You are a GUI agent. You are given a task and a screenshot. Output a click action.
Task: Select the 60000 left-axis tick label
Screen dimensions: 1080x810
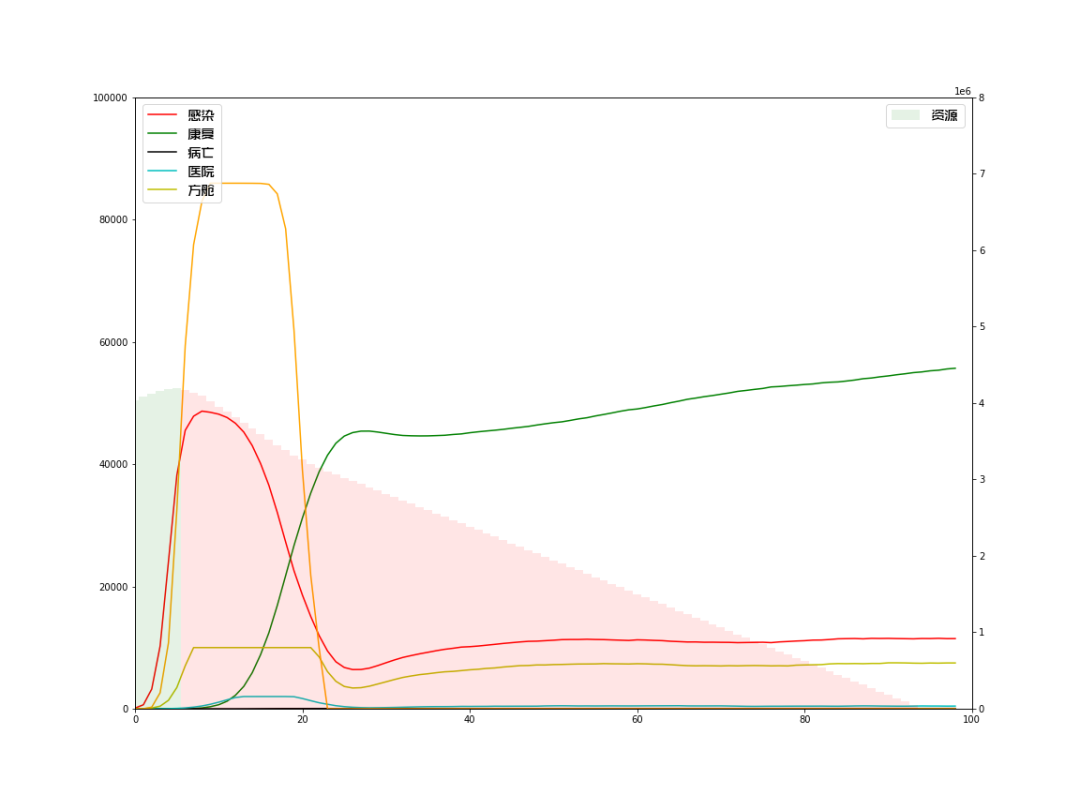point(114,342)
